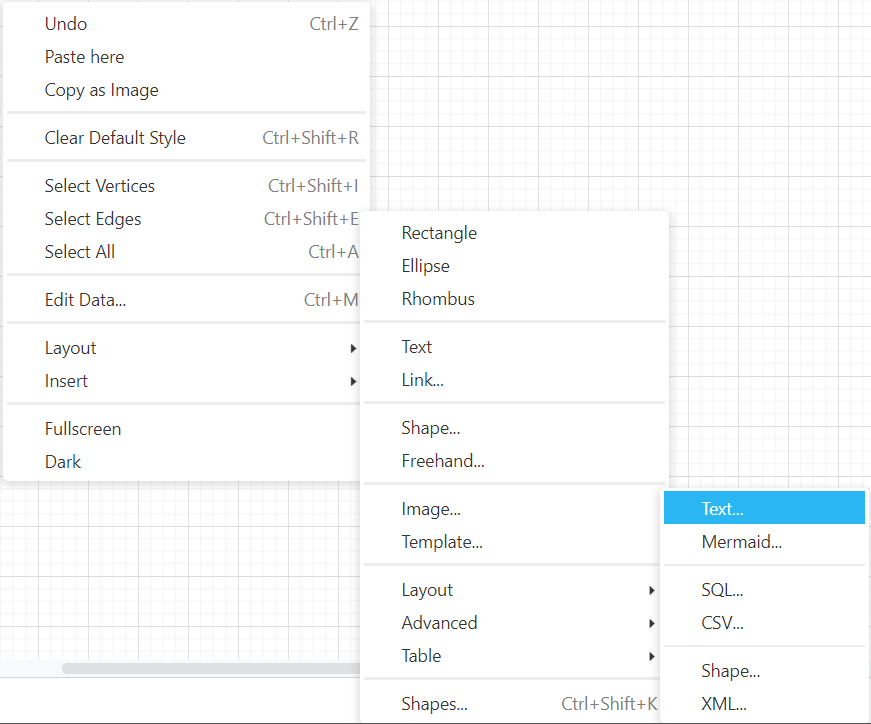Start Freehand drawing
The width and height of the screenshot is (871, 724).
[x=443, y=460]
